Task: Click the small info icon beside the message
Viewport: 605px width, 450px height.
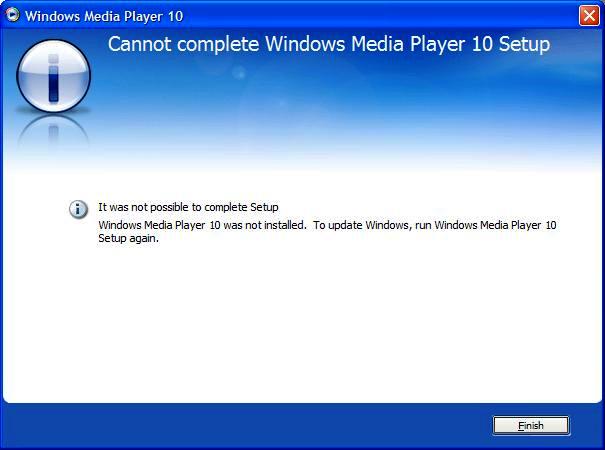Action: pyautogui.click(x=78, y=210)
